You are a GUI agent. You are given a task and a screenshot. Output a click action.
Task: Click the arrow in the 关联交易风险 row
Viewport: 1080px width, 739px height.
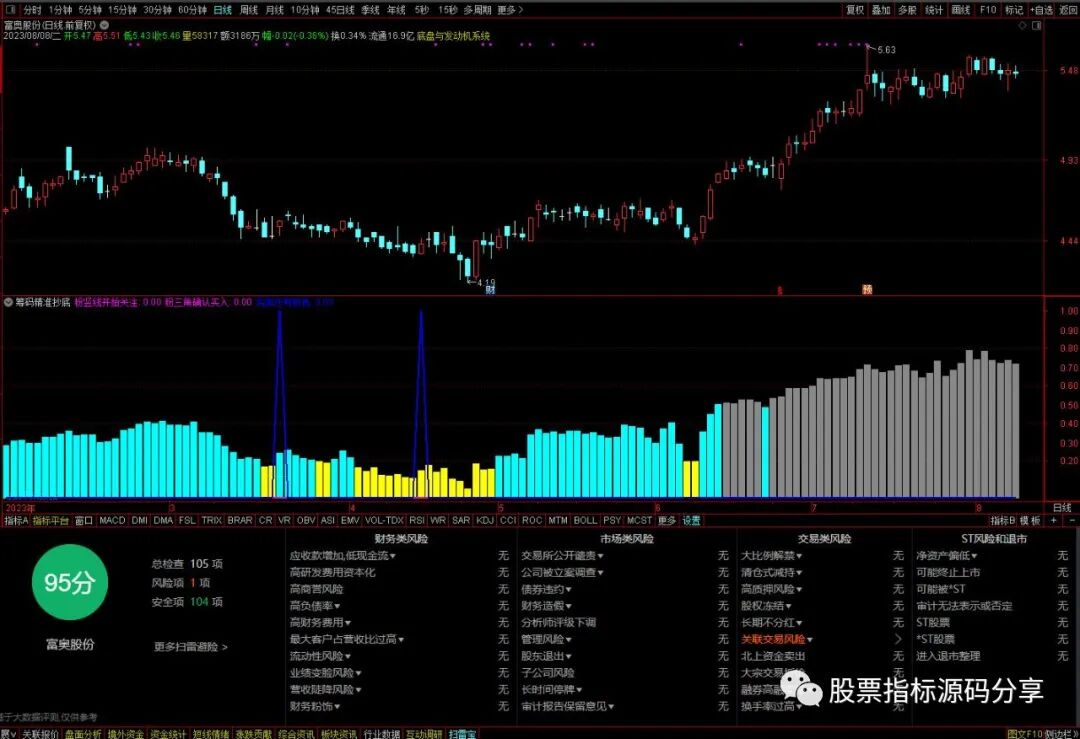coord(897,639)
